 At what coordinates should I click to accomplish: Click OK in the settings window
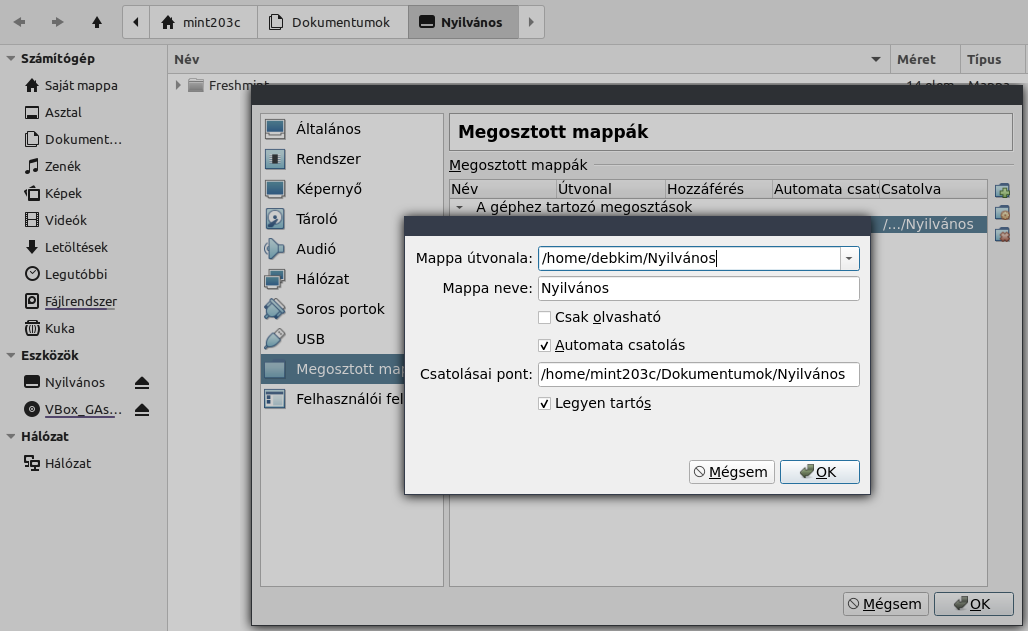[x=974, y=604]
